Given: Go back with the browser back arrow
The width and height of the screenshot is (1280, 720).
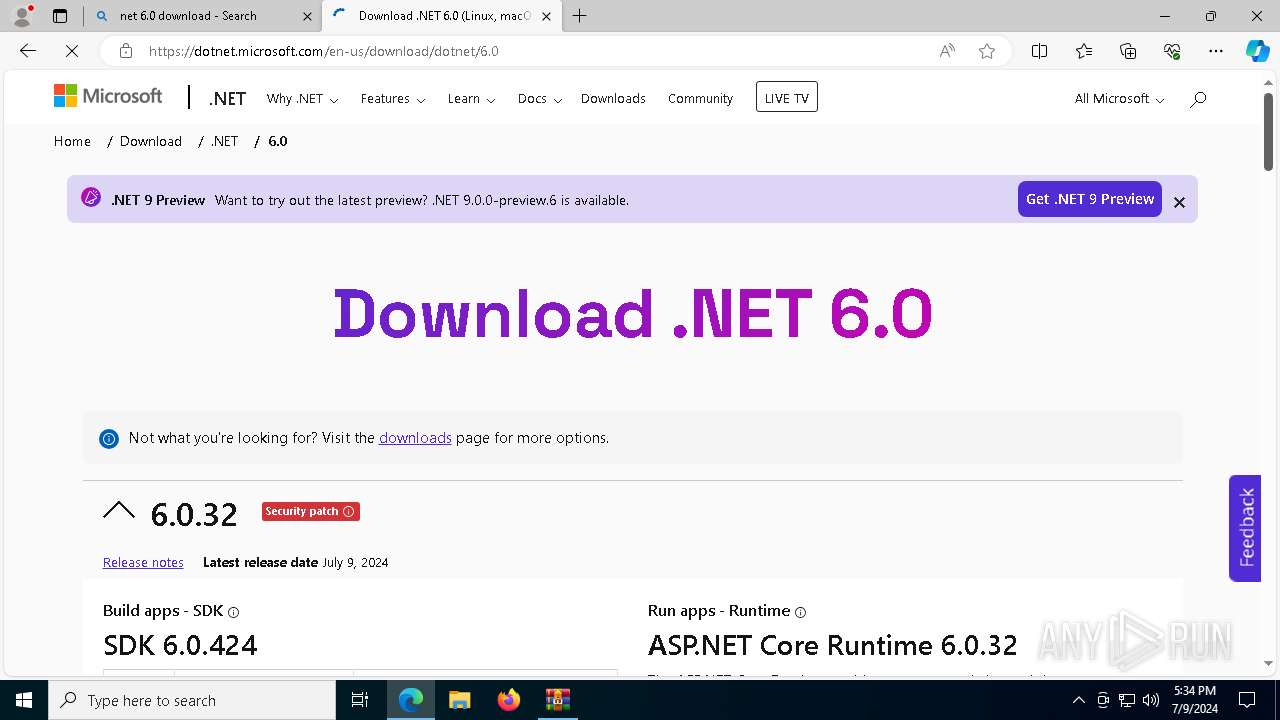Looking at the screenshot, I should click(x=28, y=51).
